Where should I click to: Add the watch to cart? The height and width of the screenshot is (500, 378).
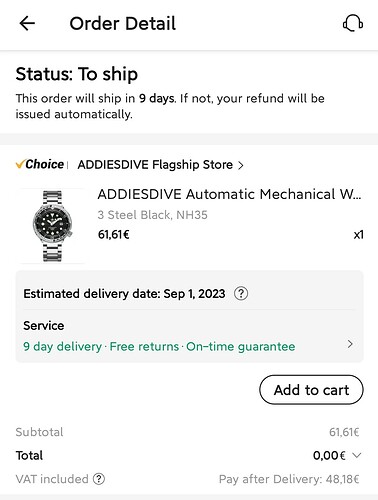click(311, 390)
